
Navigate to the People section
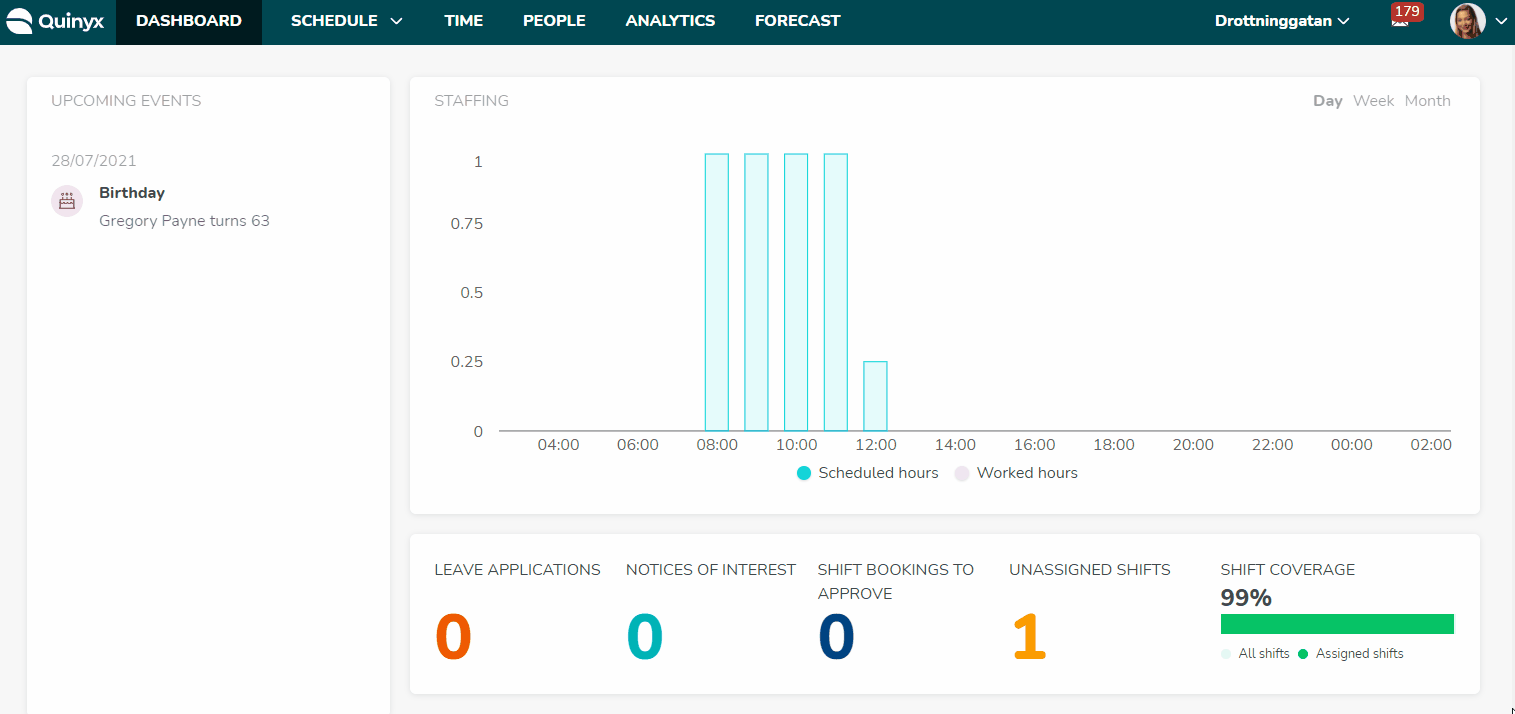554,21
